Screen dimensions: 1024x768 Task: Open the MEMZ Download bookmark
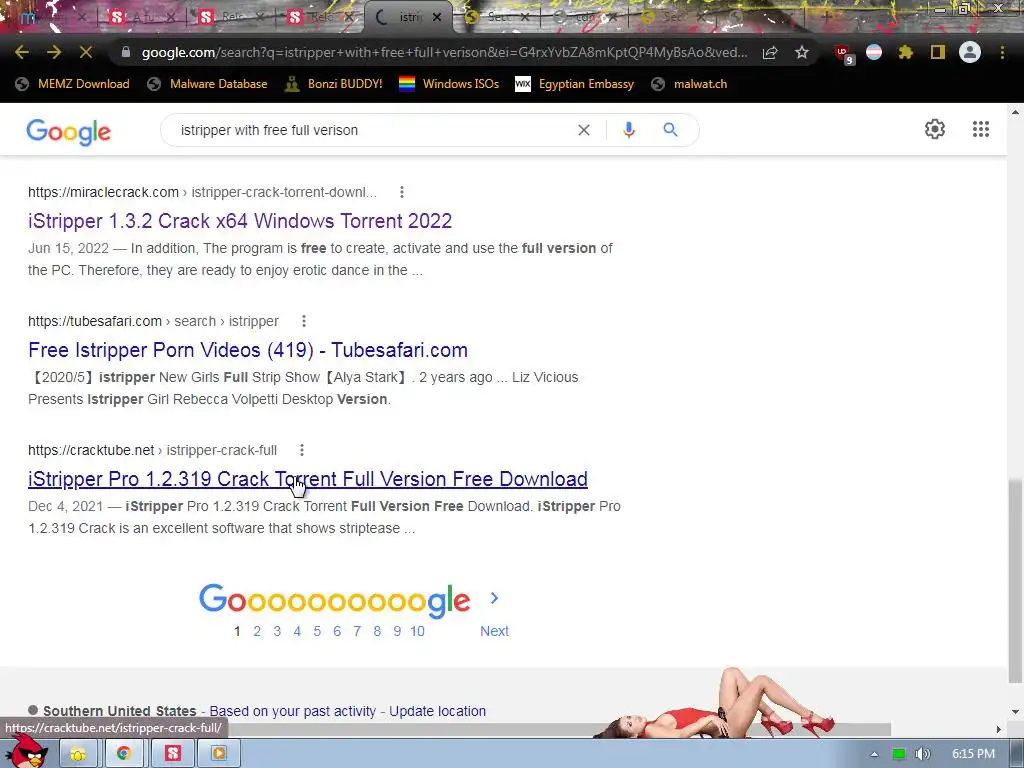coord(73,84)
